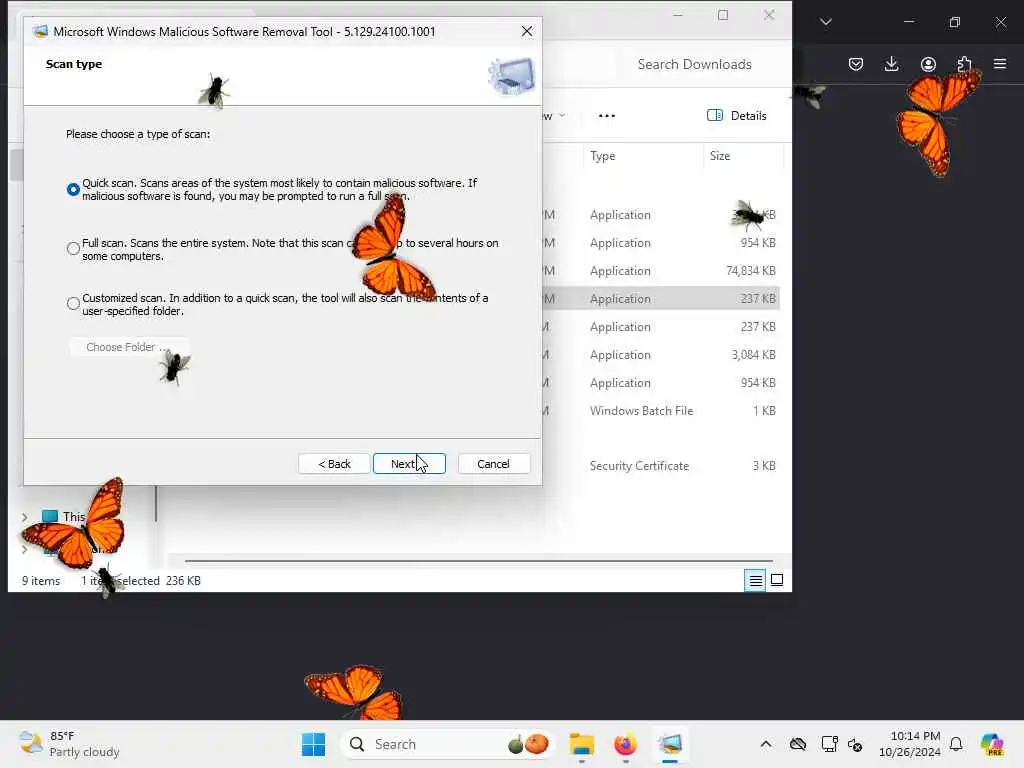The image size is (1024, 768).
Task: Click the disabled Choose Folder button
Action: pyautogui.click(x=129, y=347)
